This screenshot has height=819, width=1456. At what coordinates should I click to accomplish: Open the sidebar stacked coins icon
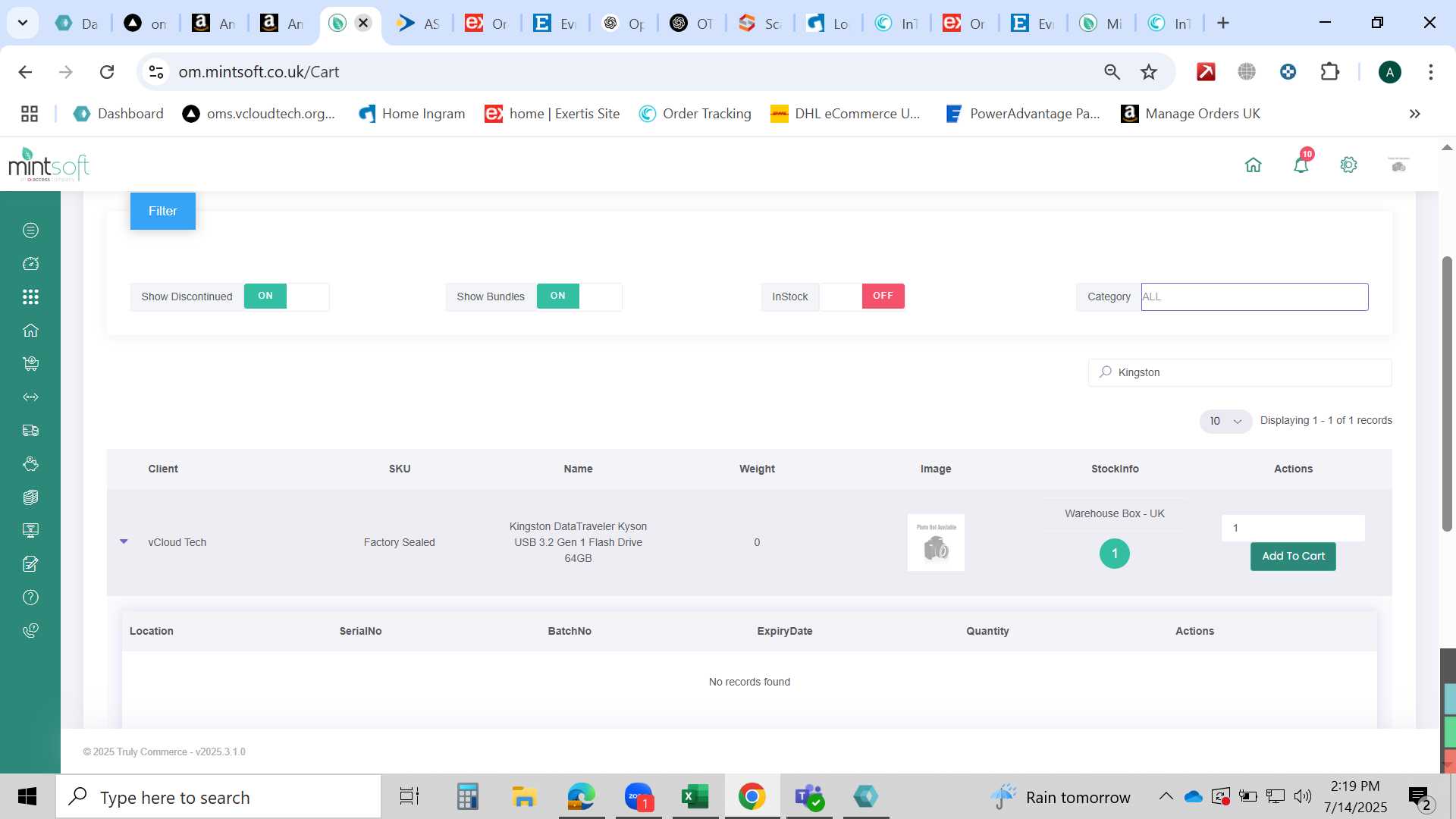click(30, 497)
